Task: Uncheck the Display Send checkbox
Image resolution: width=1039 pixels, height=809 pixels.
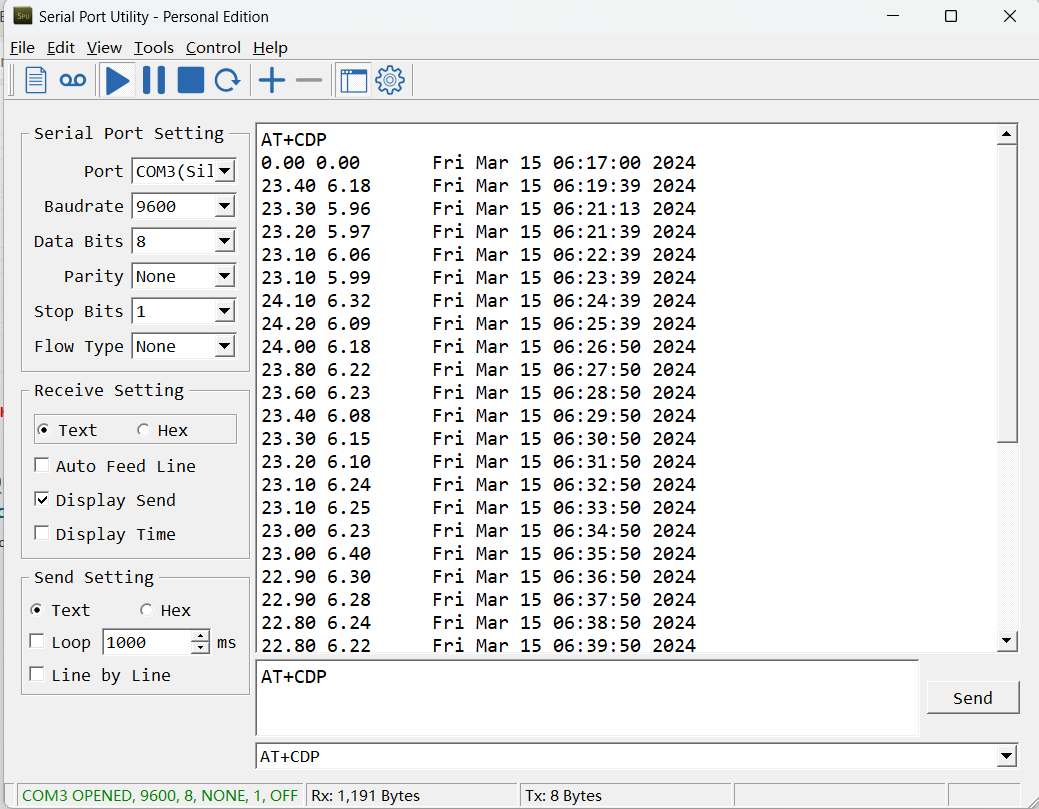Action: click(42, 500)
